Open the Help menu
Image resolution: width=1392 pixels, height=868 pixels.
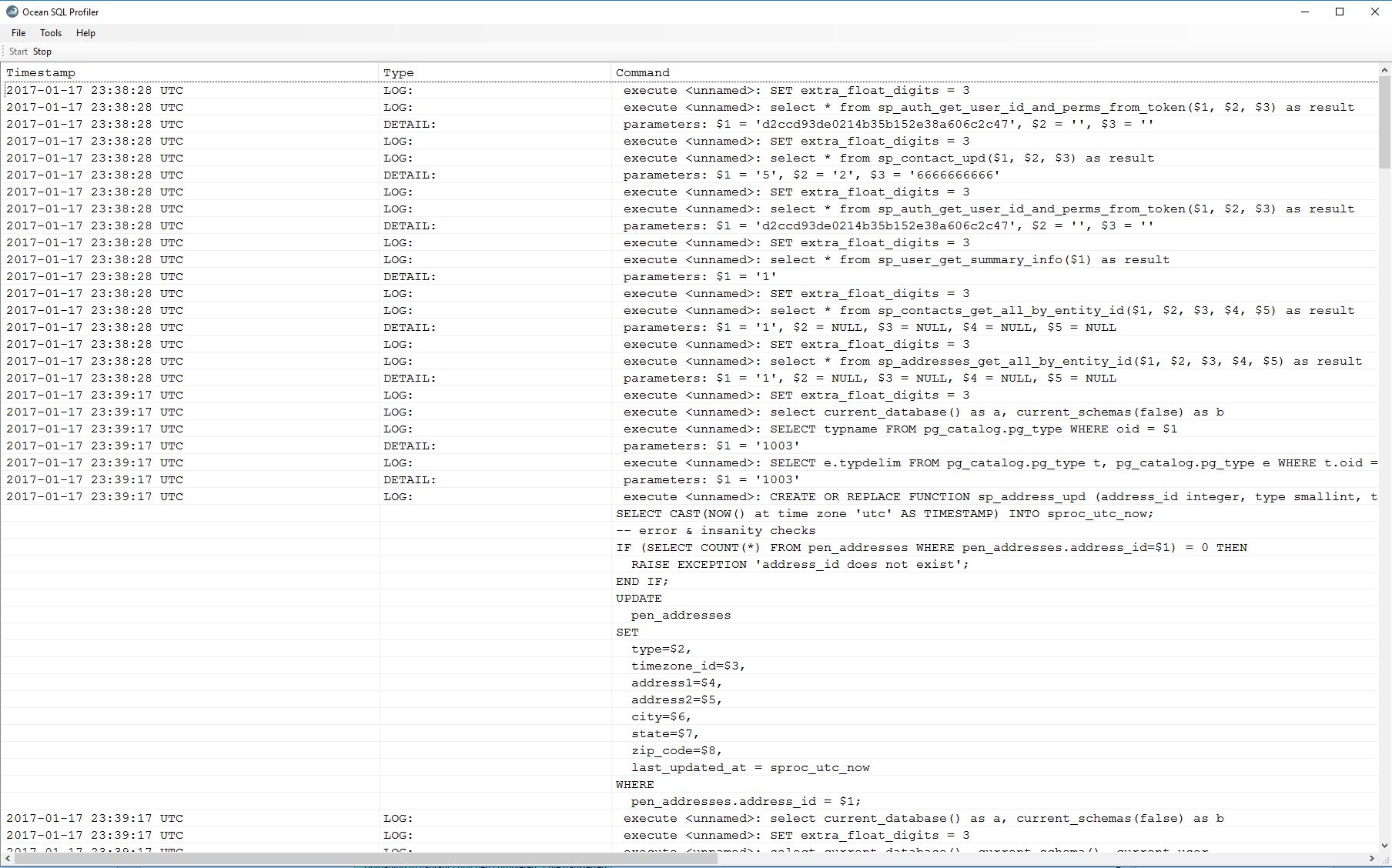click(85, 32)
